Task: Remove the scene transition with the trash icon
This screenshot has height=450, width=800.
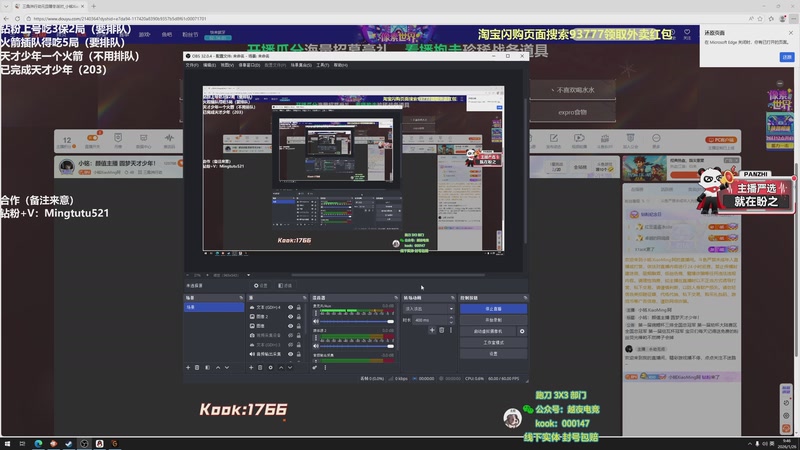Action: point(442,330)
